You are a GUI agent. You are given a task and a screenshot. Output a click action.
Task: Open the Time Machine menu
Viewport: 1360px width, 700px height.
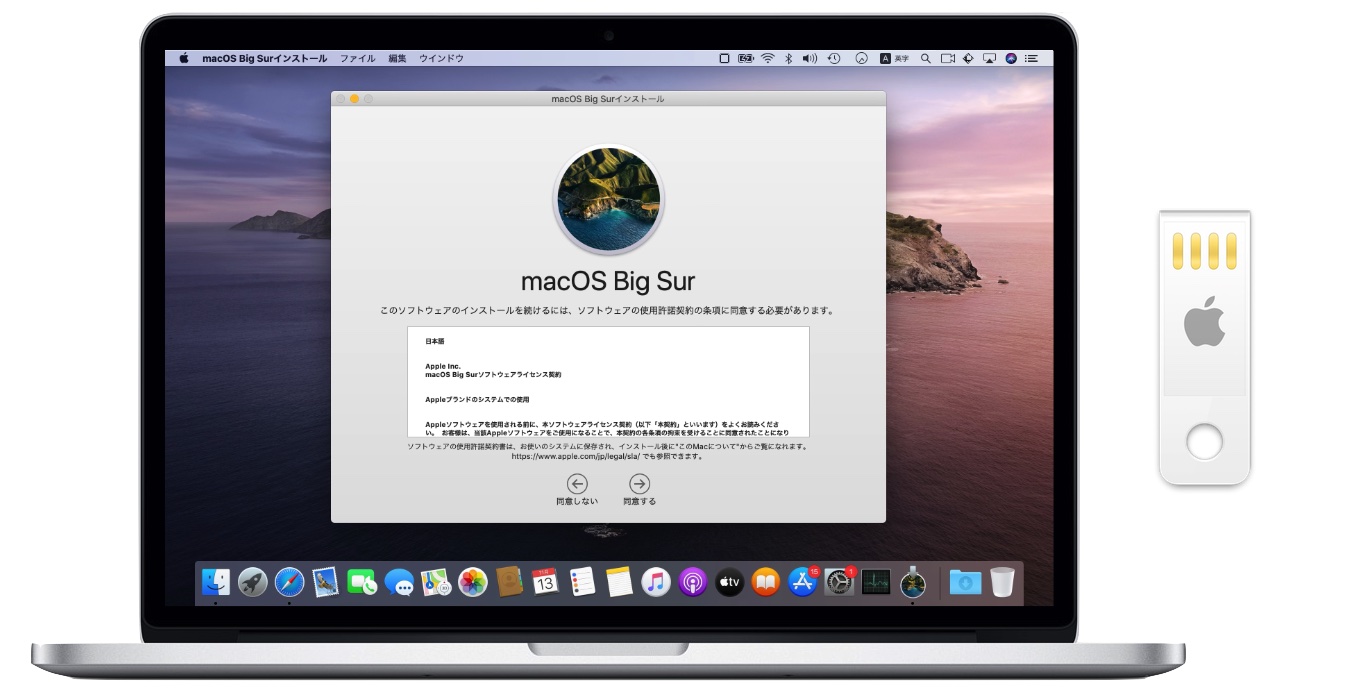point(834,57)
